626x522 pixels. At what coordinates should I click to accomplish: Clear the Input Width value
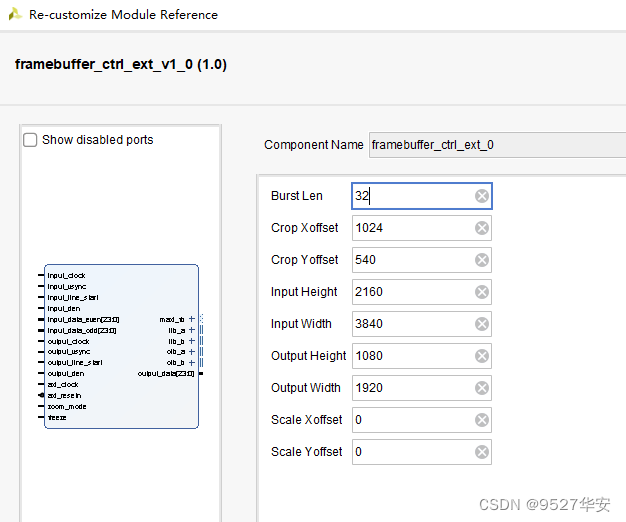(482, 324)
